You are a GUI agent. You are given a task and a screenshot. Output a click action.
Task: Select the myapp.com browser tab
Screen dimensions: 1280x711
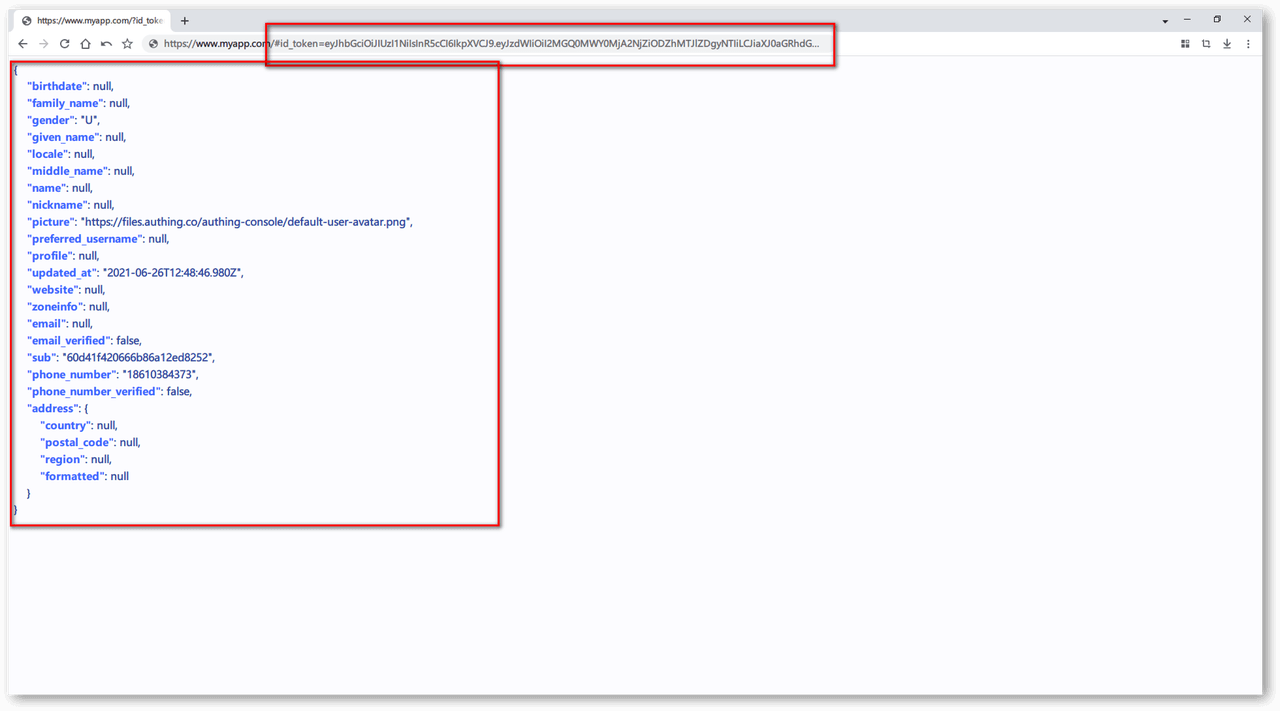[95, 21]
